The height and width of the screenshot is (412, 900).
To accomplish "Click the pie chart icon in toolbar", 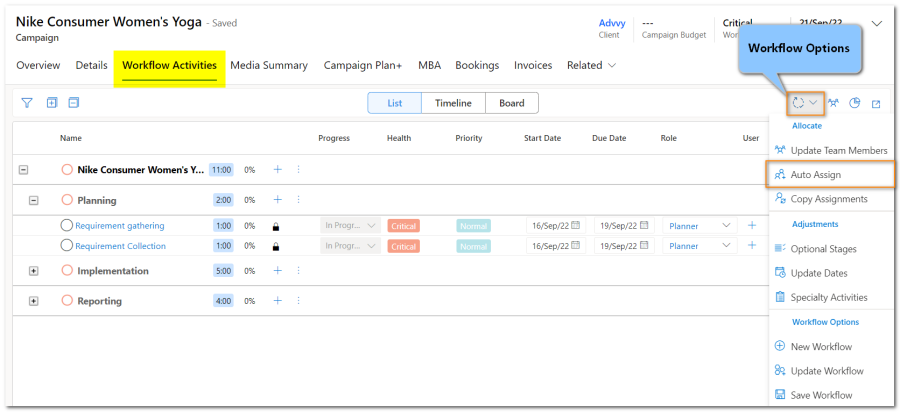I will (855, 103).
